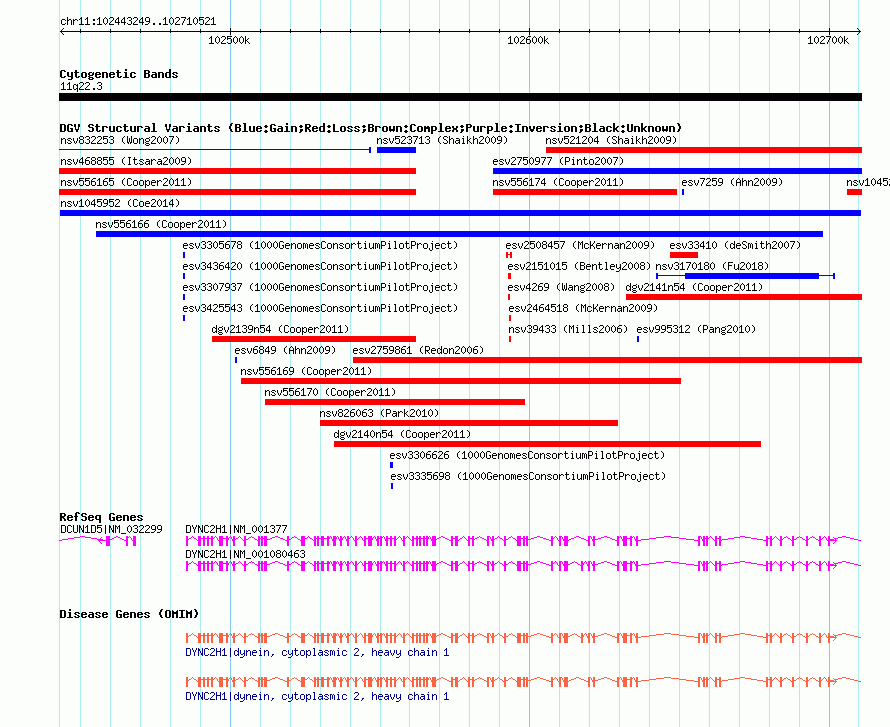Open the dgv2140n54 (Cooper2011) variant bar
The image size is (890, 727).
click(x=547, y=444)
